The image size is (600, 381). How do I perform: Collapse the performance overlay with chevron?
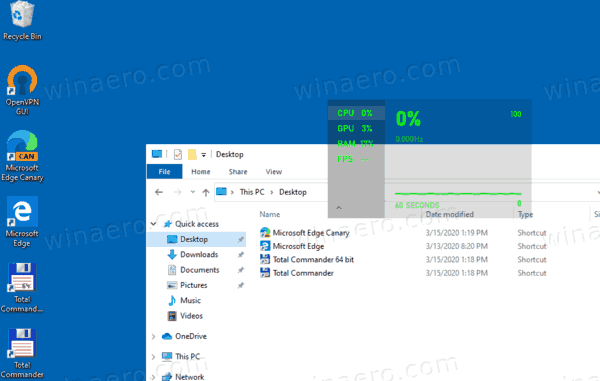(339, 208)
